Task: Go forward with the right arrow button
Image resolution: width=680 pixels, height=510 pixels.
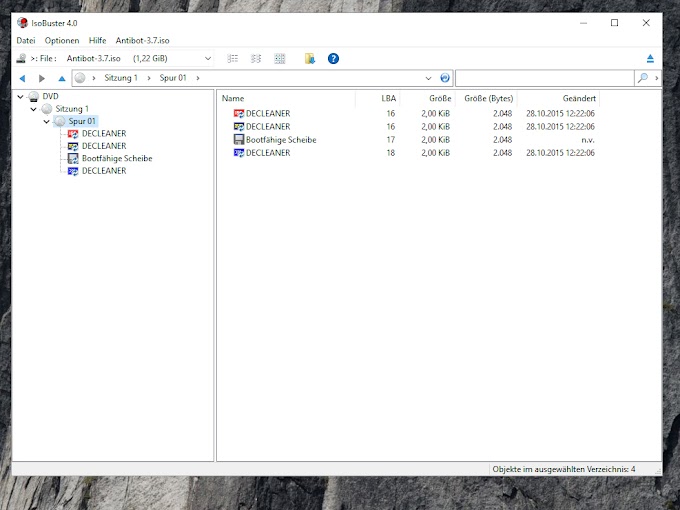Action: point(42,78)
